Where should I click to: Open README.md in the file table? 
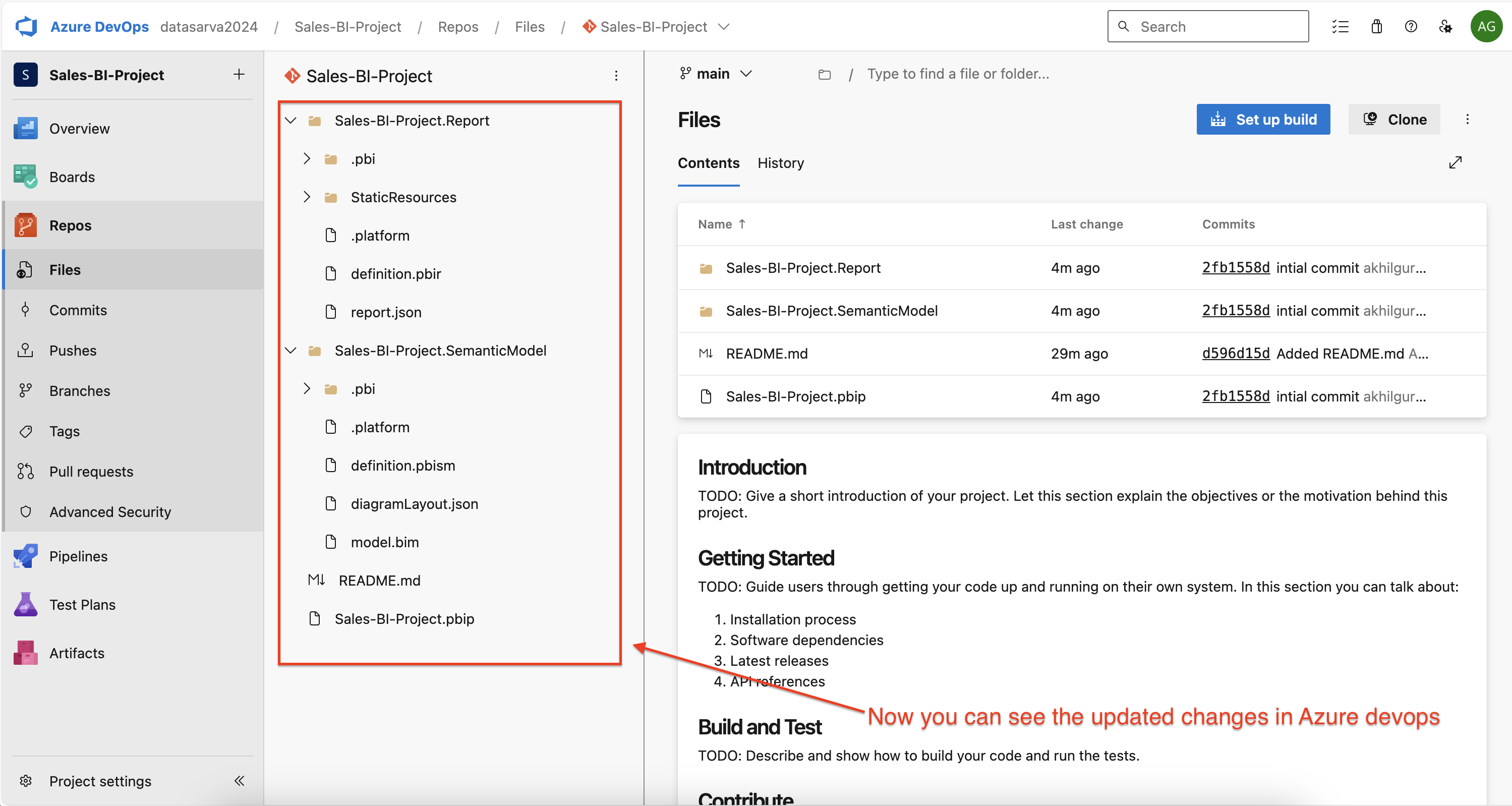[767, 354]
